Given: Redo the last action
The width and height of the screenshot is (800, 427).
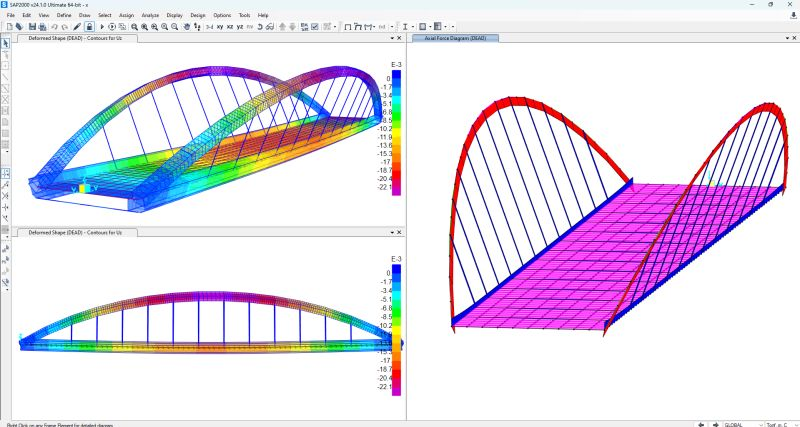Looking at the screenshot, I should coord(64,27).
